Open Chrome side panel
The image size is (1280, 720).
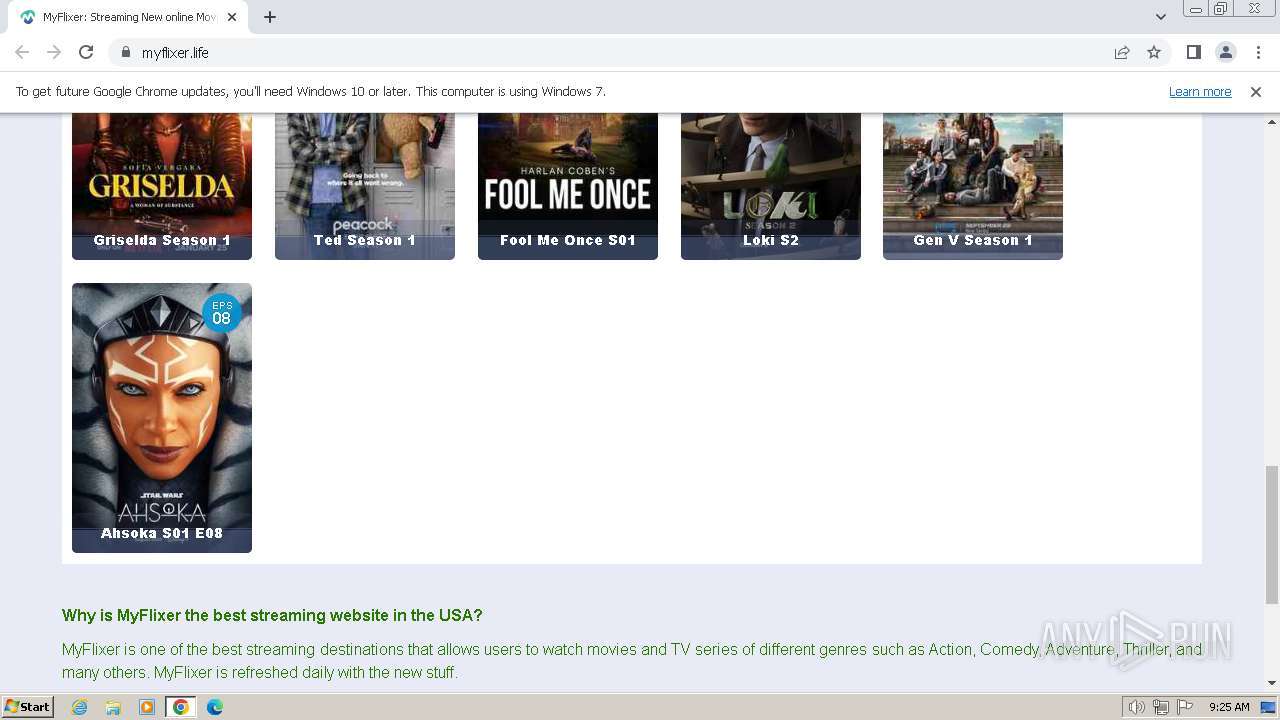1193,52
